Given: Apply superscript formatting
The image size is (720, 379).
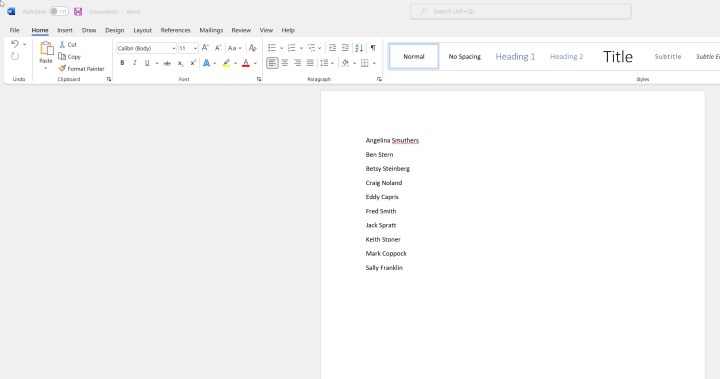Looking at the screenshot, I should coord(193,63).
